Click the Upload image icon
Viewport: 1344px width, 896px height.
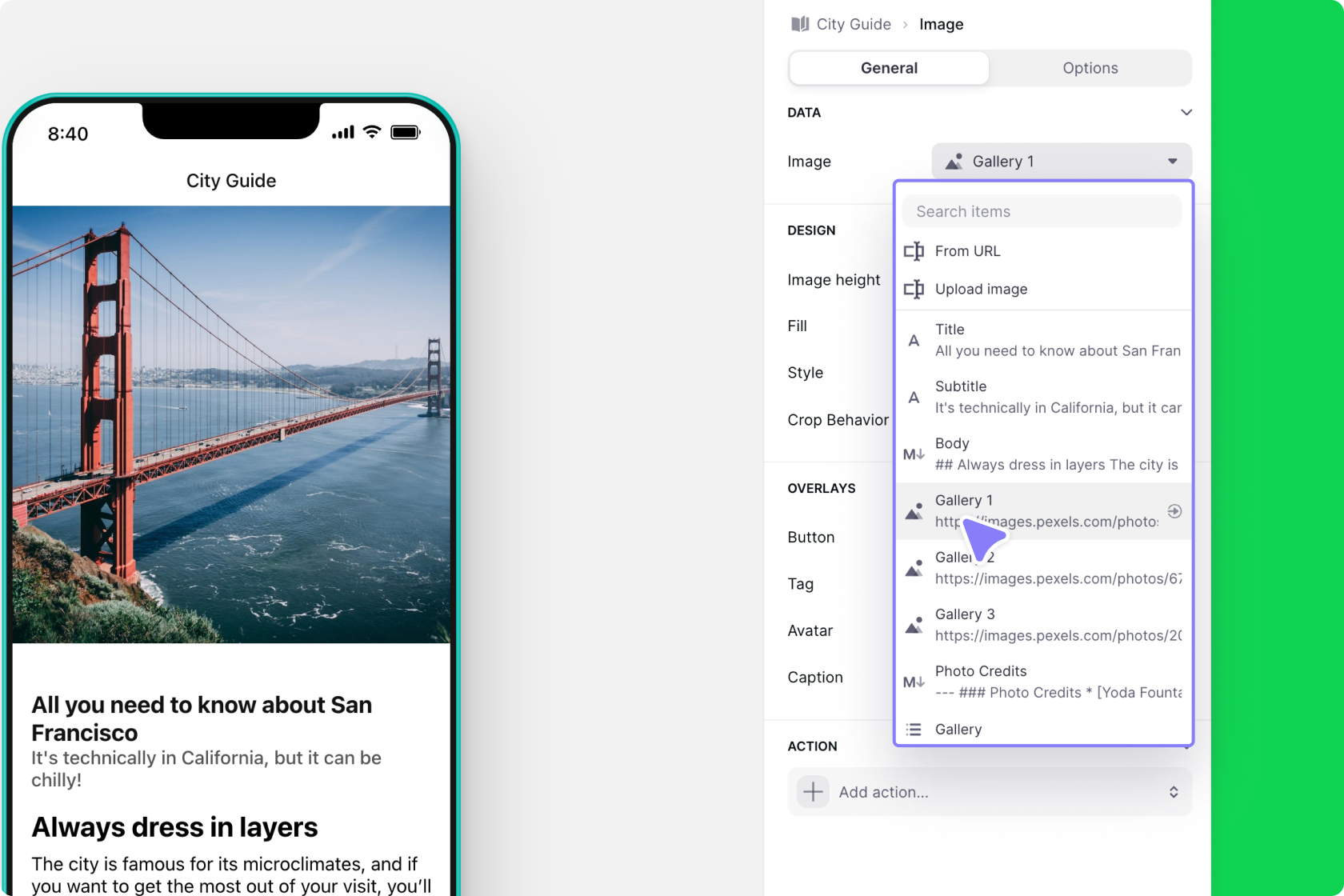914,289
